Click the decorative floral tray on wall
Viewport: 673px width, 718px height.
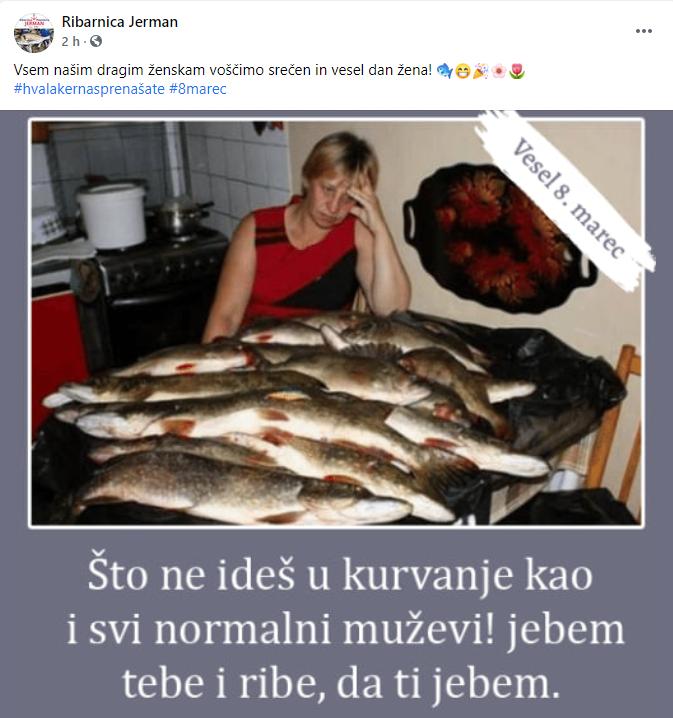[x=497, y=238]
